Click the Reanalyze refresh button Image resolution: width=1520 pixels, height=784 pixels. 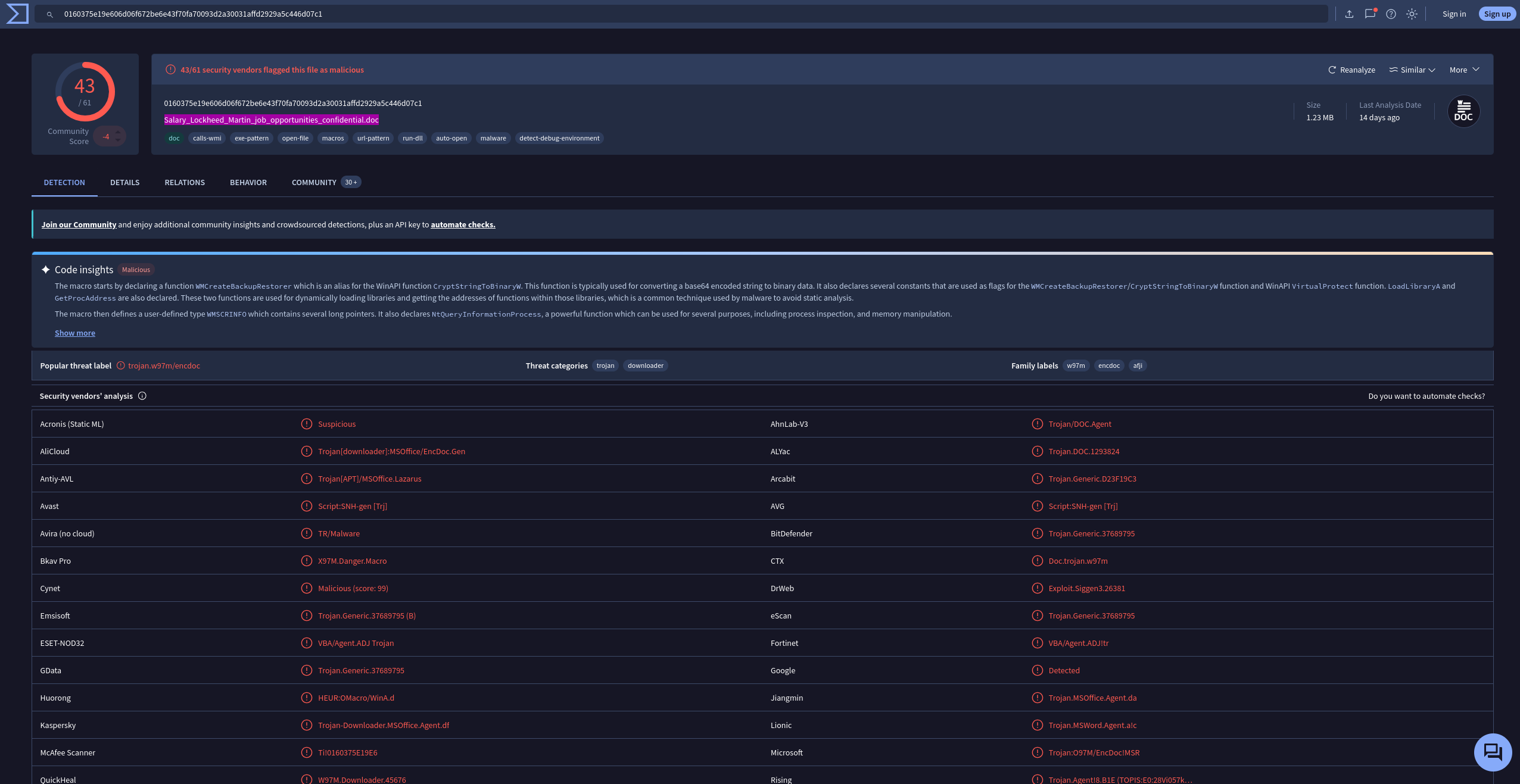pyautogui.click(x=1351, y=70)
